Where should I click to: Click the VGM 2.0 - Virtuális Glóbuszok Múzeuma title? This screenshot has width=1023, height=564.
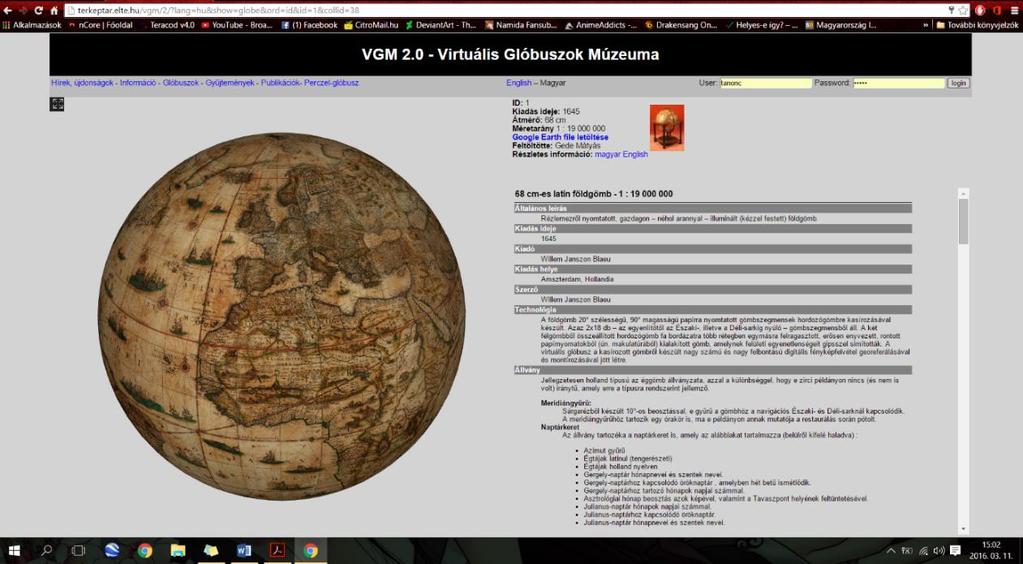tap(510, 55)
